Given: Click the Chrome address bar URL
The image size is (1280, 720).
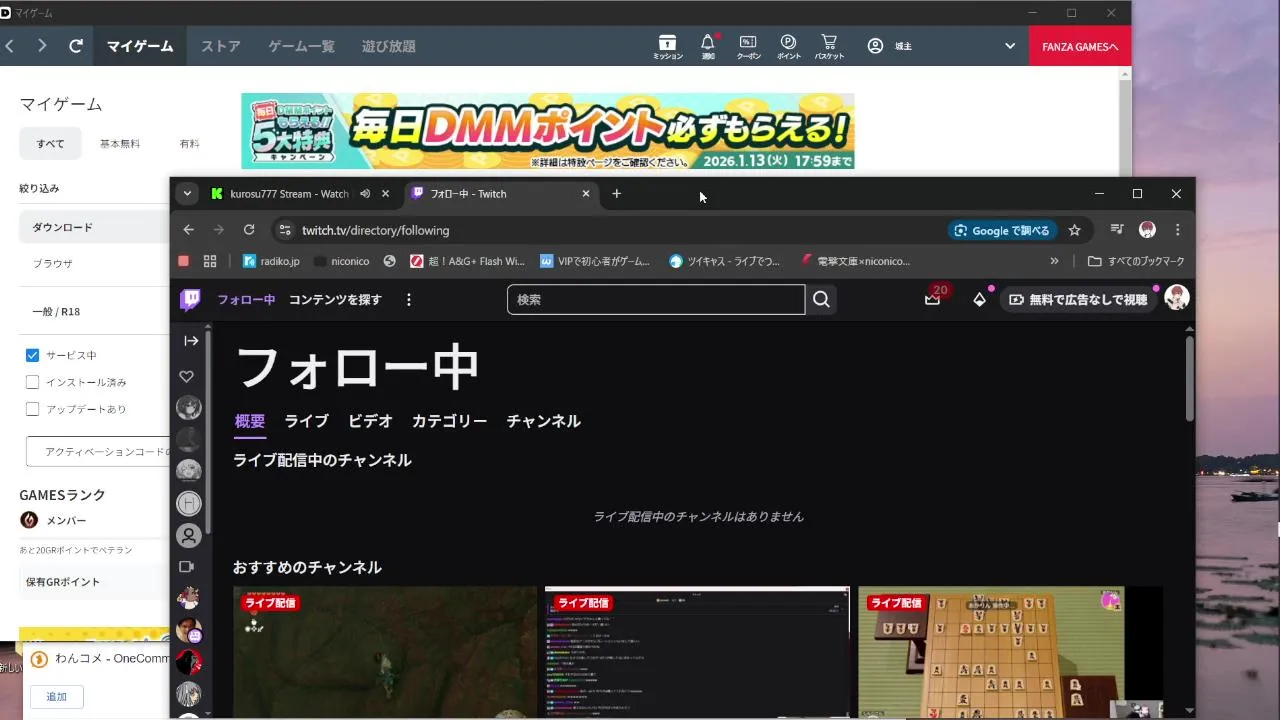Looking at the screenshot, I should click(x=376, y=230).
